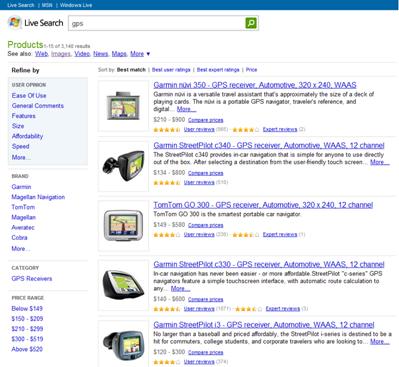399x367 pixels.
Task: Filter price $300 - $519
Action: [27, 339]
